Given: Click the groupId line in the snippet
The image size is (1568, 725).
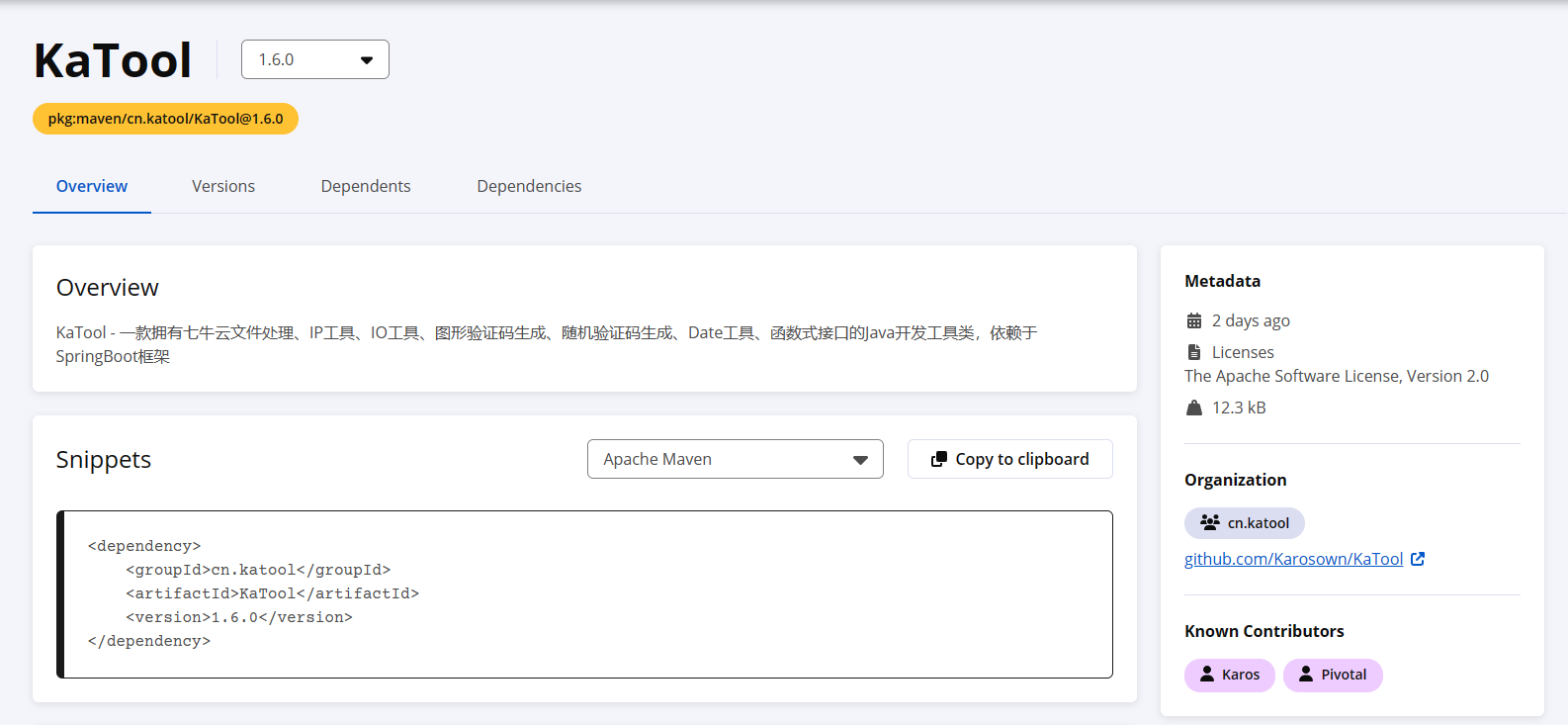Looking at the screenshot, I should point(258,570).
